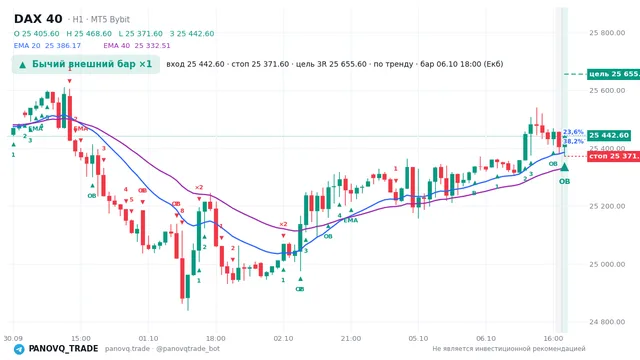Click the highlighted last-bar column on the chart
Viewport: 640px width, 360px height.
pos(564,169)
